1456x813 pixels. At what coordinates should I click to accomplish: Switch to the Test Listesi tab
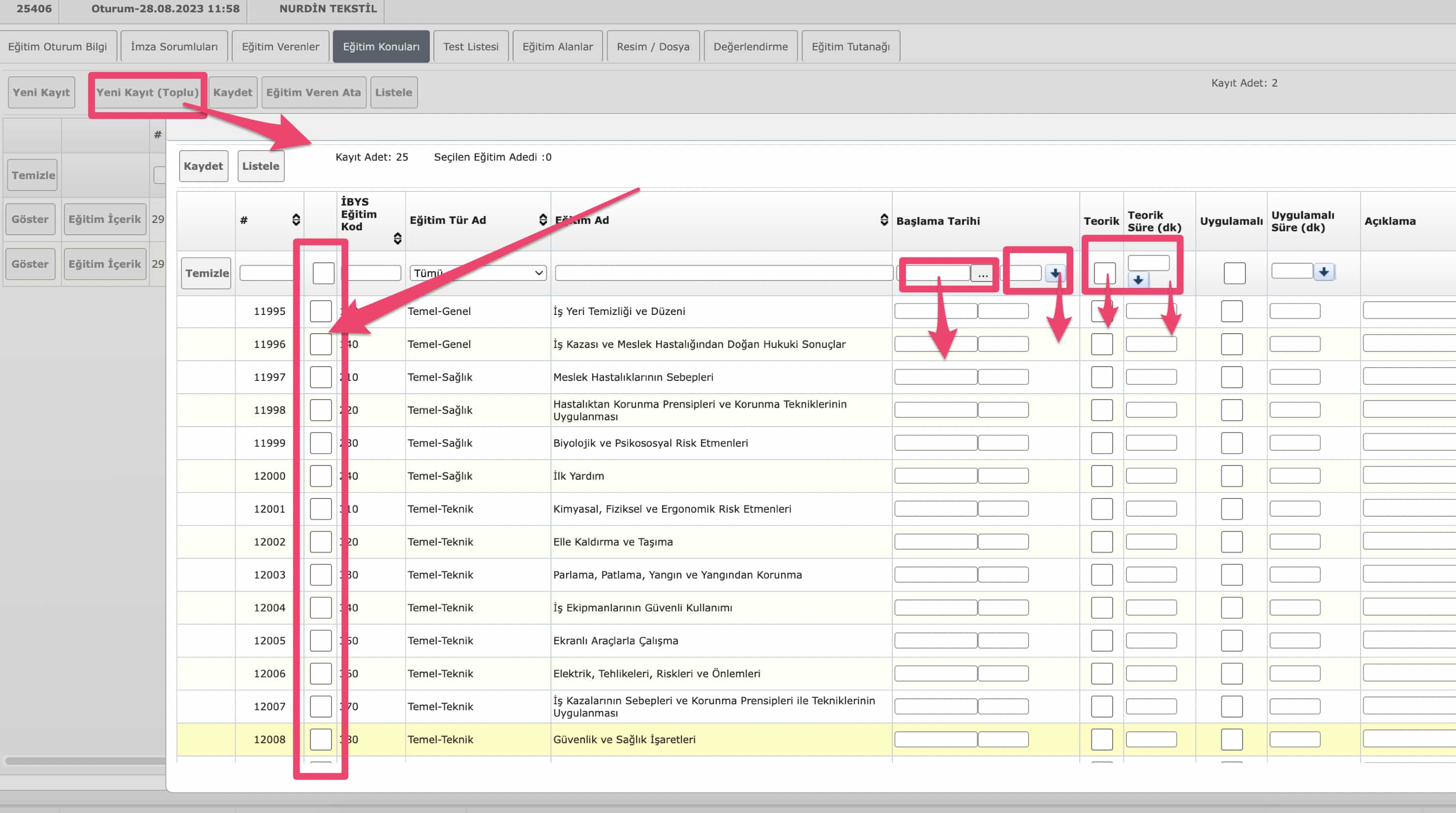point(470,46)
